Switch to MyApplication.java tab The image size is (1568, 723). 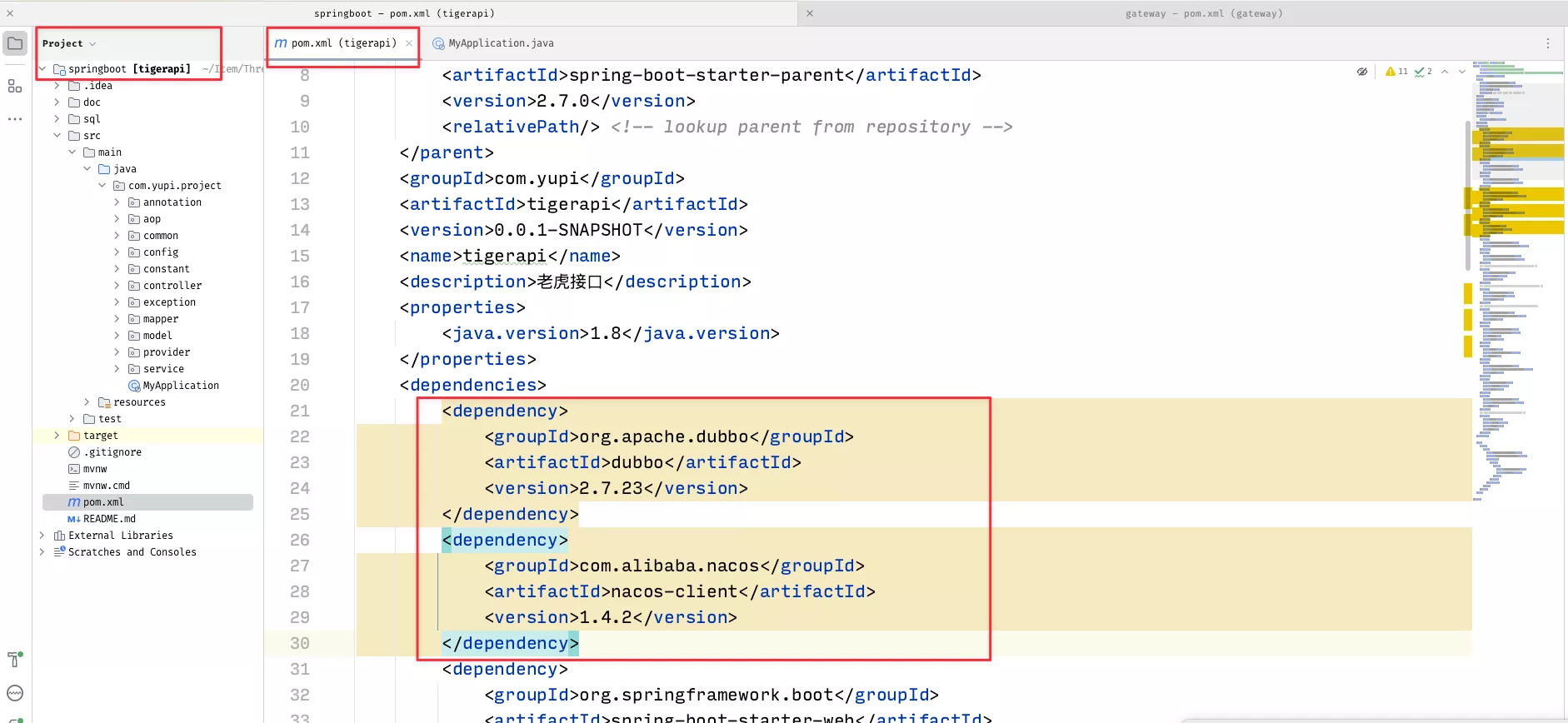[x=493, y=43]
